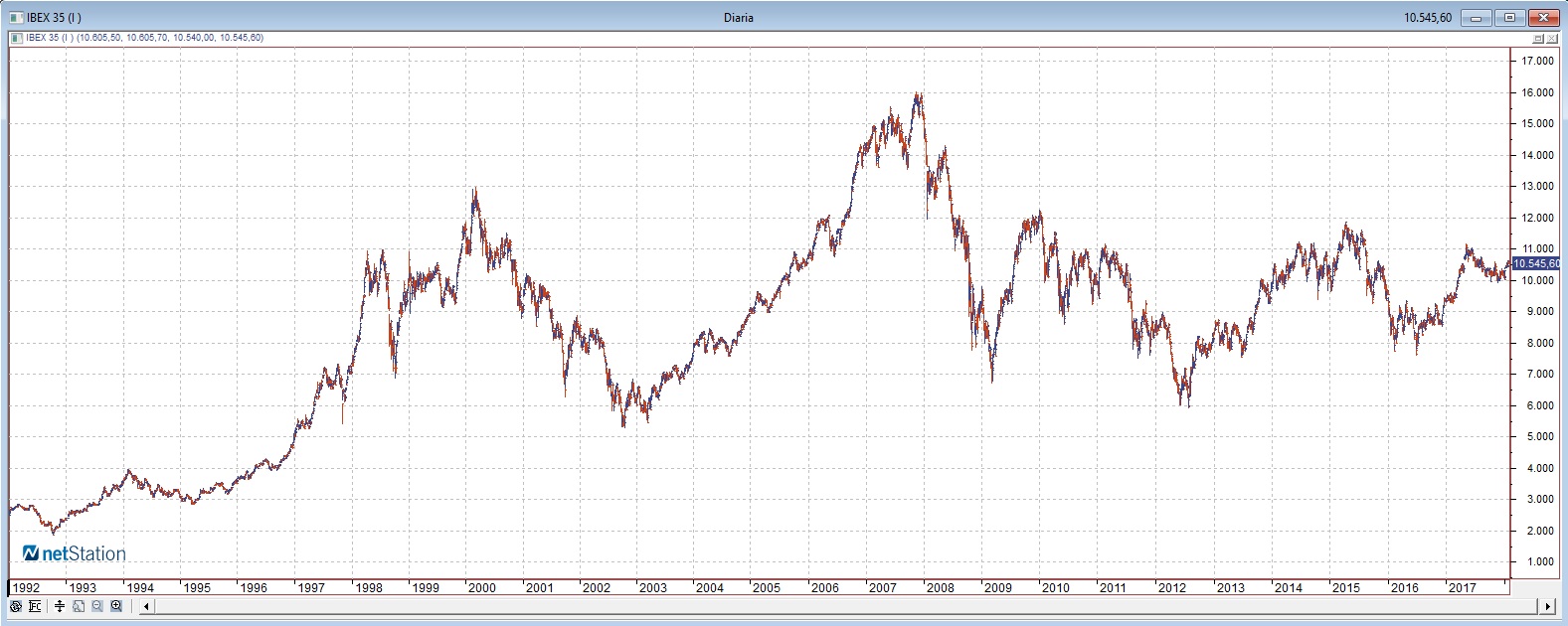Screen dimensions: 1568x626
Task: Click the horizontal scrollbar track
Action: click(x=846, y=606)
